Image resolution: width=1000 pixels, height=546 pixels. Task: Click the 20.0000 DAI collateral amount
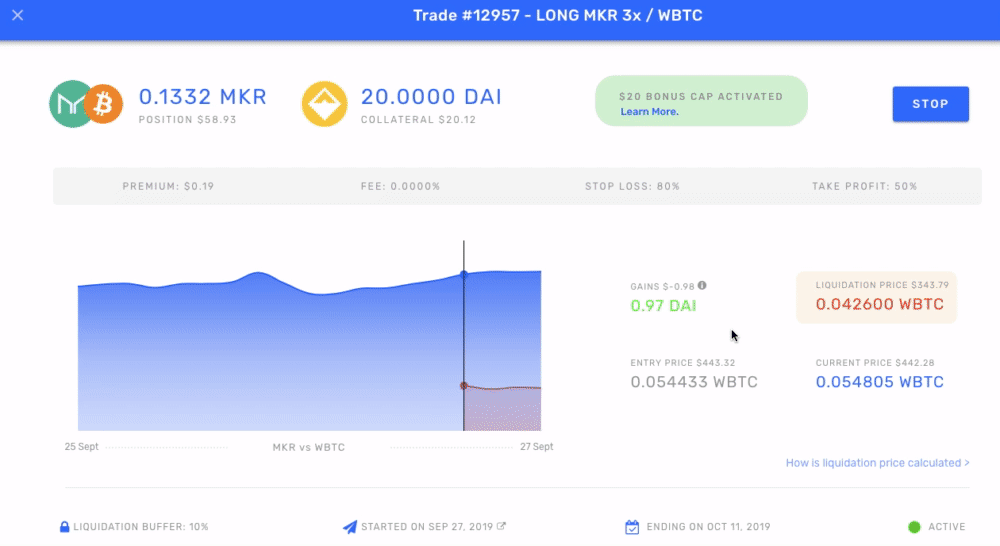(x=431, y=97)
